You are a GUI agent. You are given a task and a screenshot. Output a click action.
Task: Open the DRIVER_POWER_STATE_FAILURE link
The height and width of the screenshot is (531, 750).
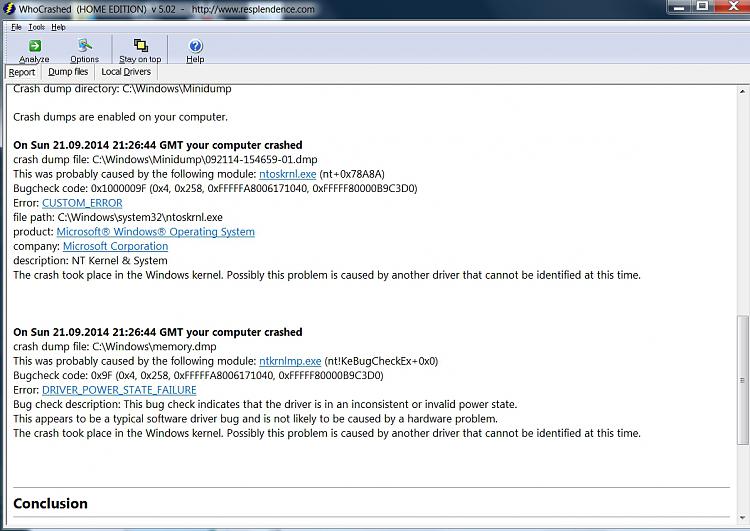point(119,390)
